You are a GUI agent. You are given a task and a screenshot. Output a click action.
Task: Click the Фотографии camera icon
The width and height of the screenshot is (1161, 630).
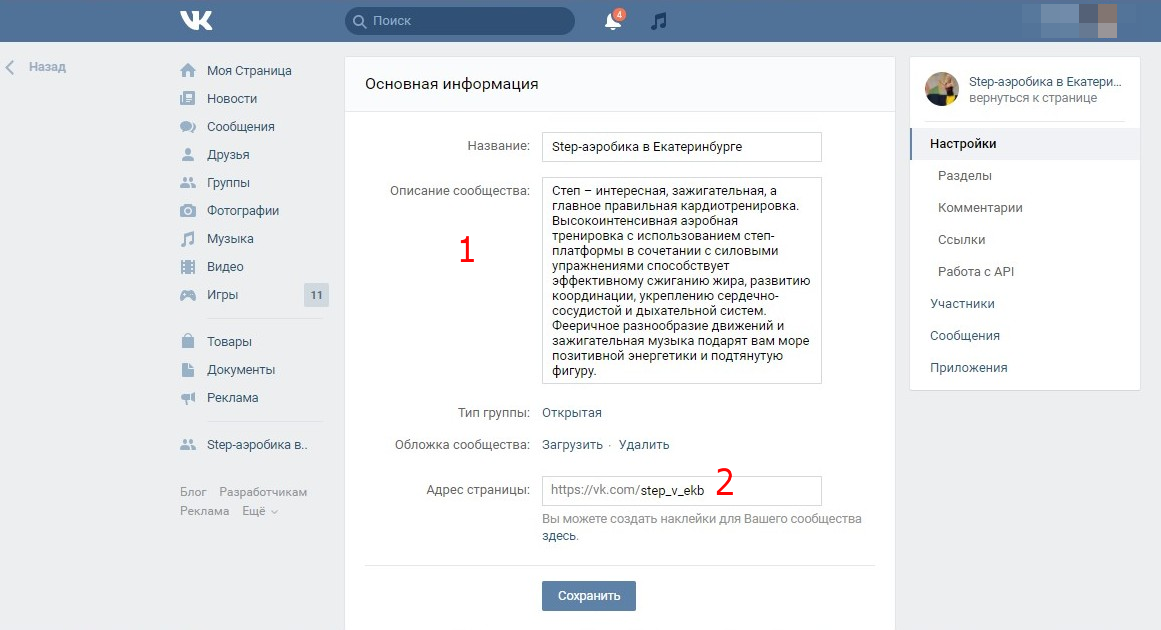187,211
